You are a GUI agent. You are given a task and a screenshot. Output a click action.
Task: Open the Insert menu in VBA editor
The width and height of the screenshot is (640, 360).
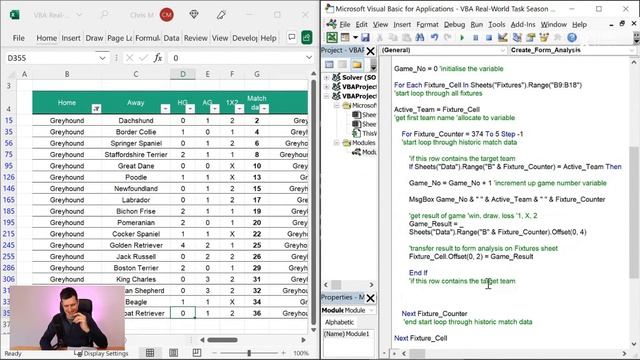click(402, 24)
